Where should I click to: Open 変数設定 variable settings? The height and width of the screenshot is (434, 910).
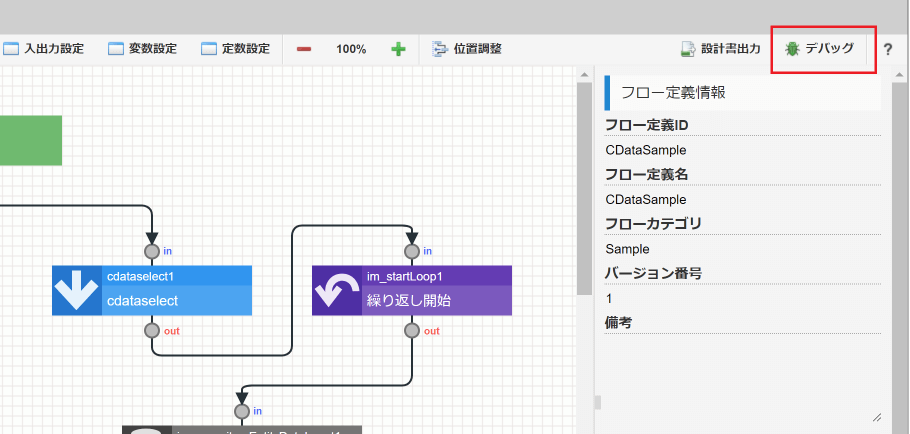(142, 49)
